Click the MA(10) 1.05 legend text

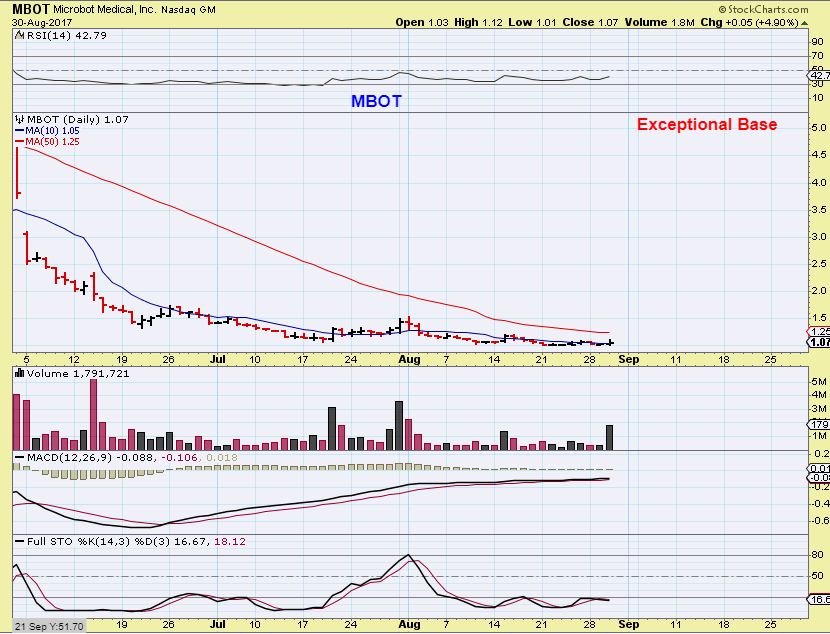coord(52,131)
